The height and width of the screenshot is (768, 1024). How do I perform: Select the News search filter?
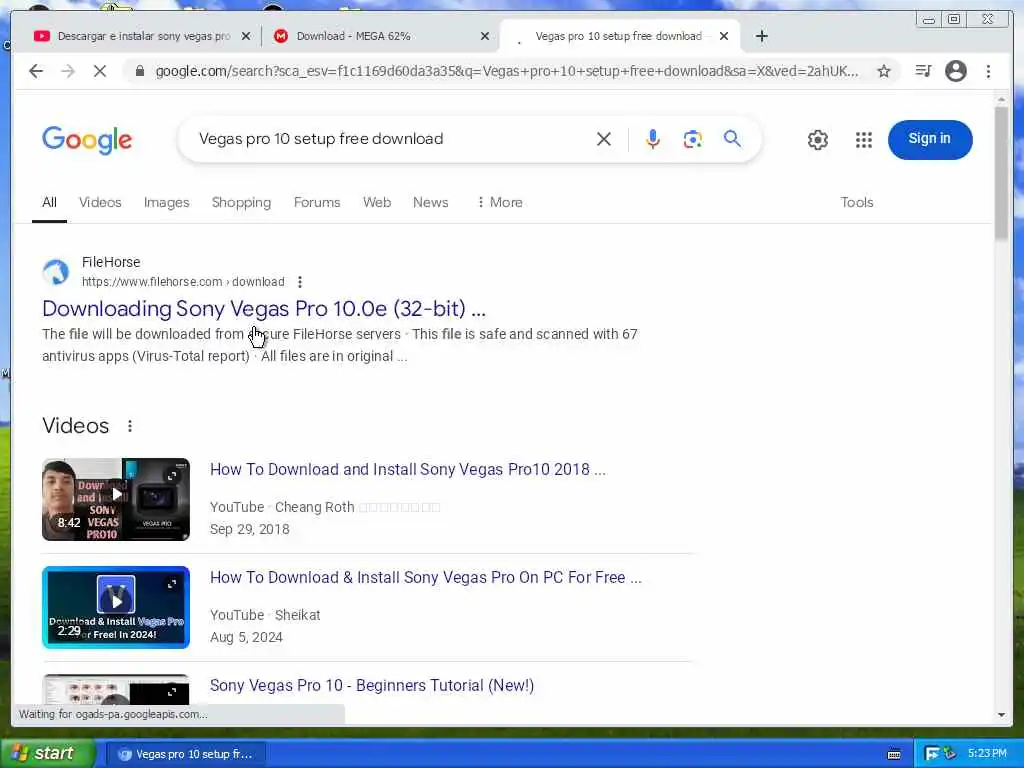(430, 202)
